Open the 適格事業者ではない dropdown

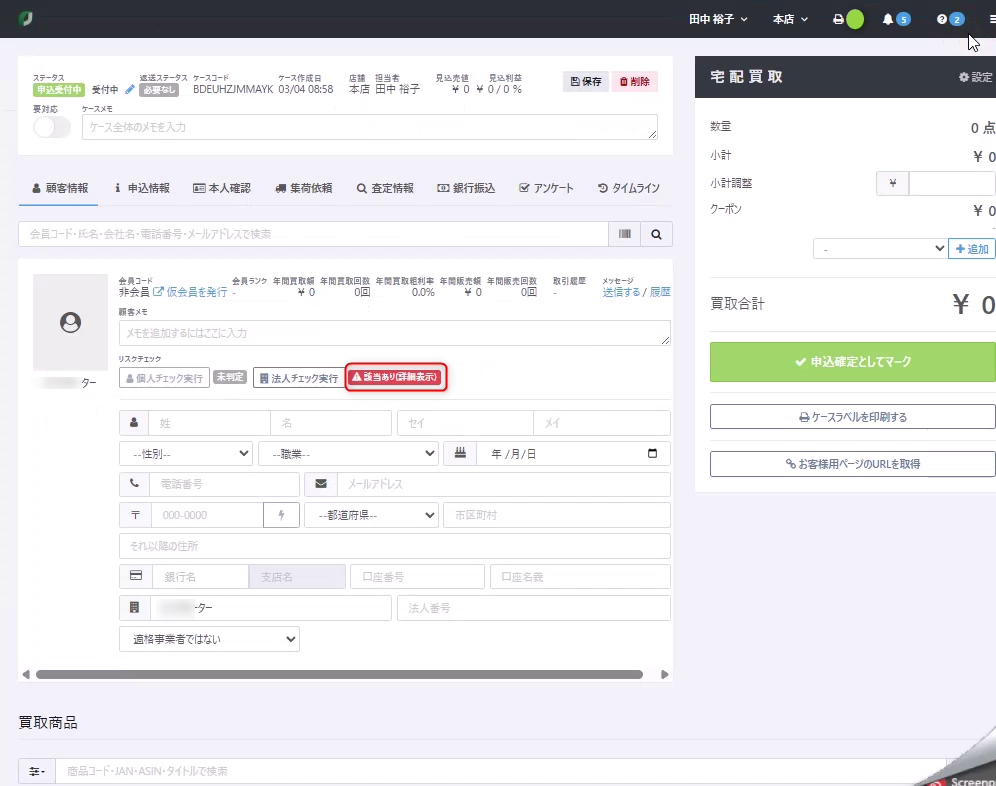click(209, 639)
